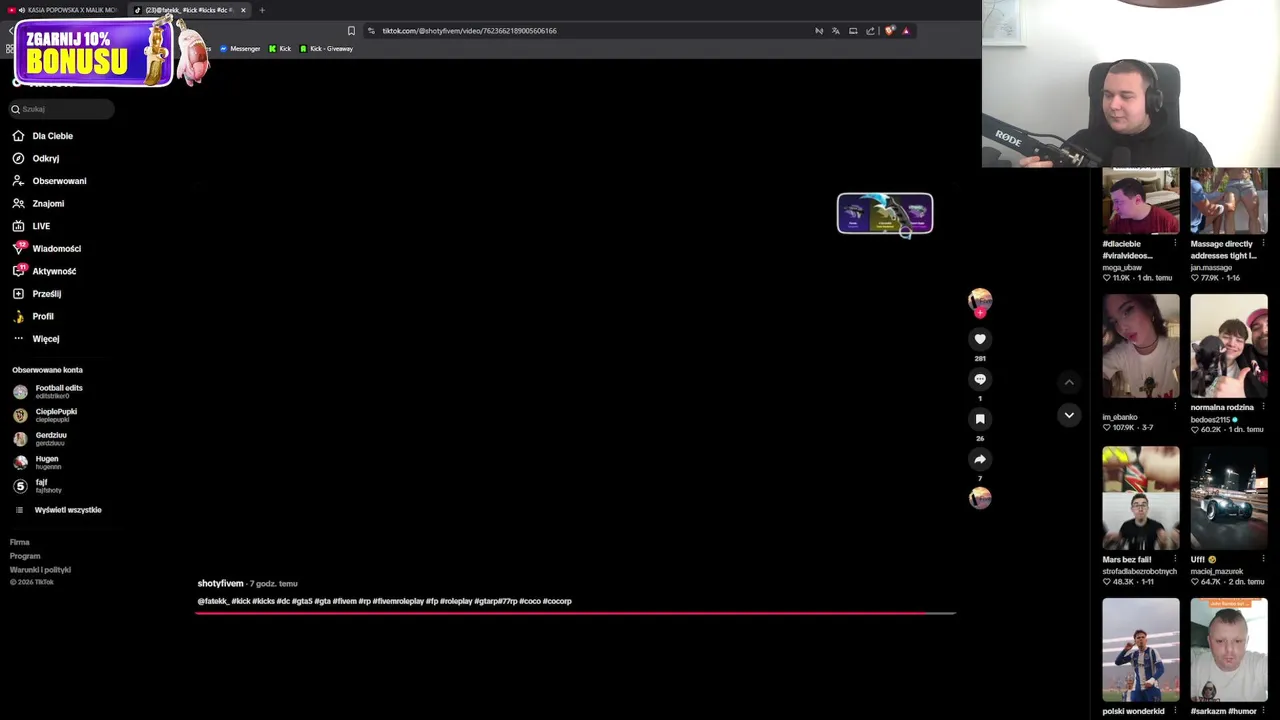Open the Prześlij upload page

(x=36, y=294)
